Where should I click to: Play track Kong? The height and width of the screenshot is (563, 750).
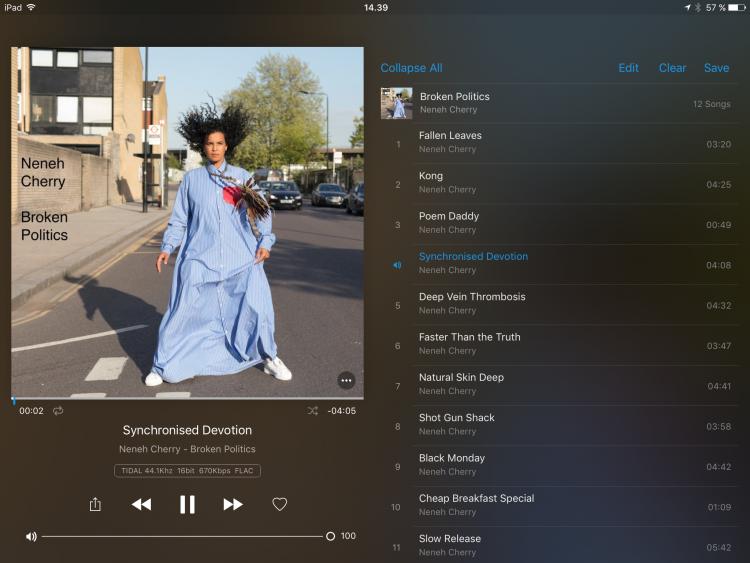[559, 183]
